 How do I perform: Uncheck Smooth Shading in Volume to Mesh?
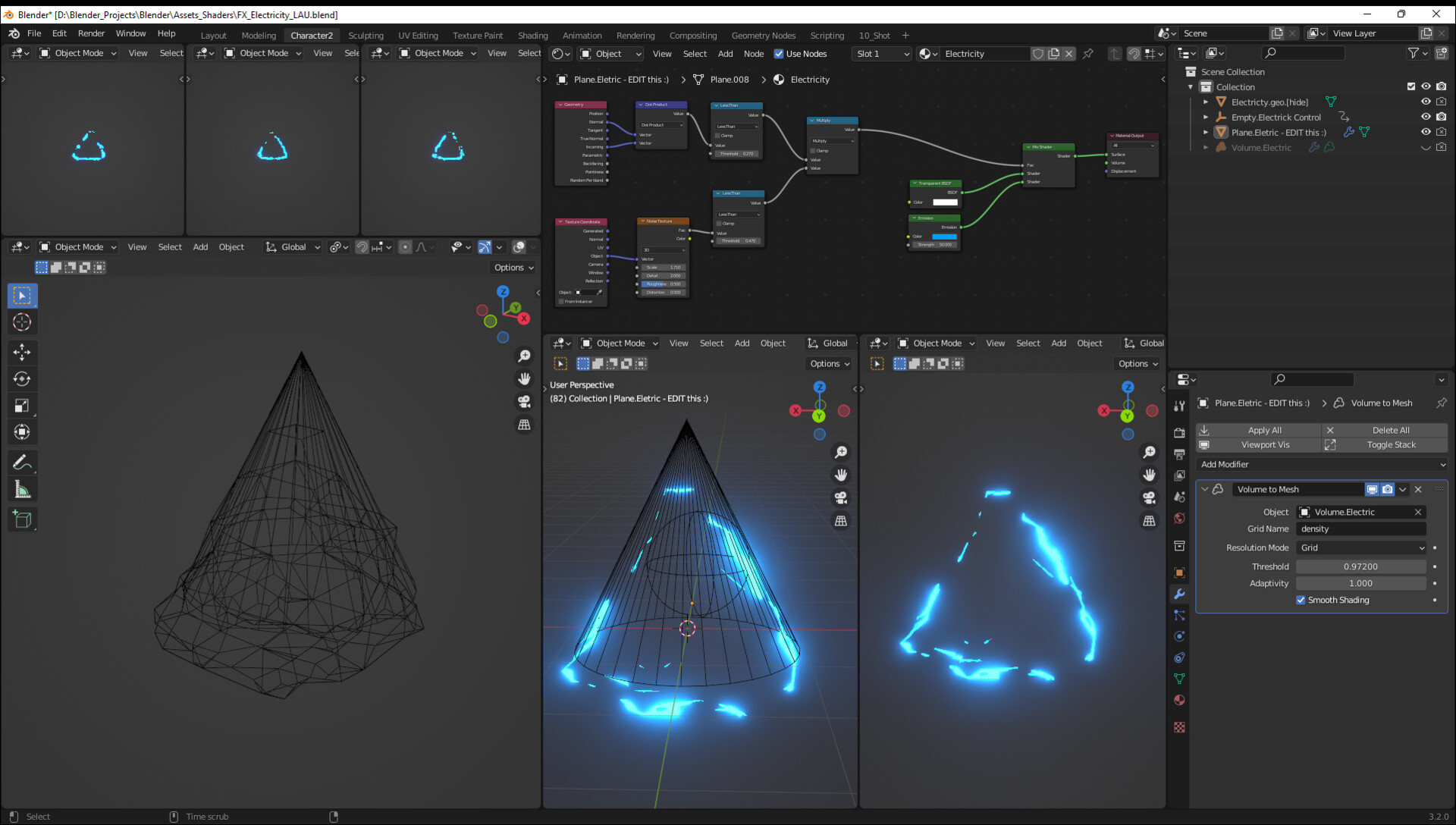1301,600
